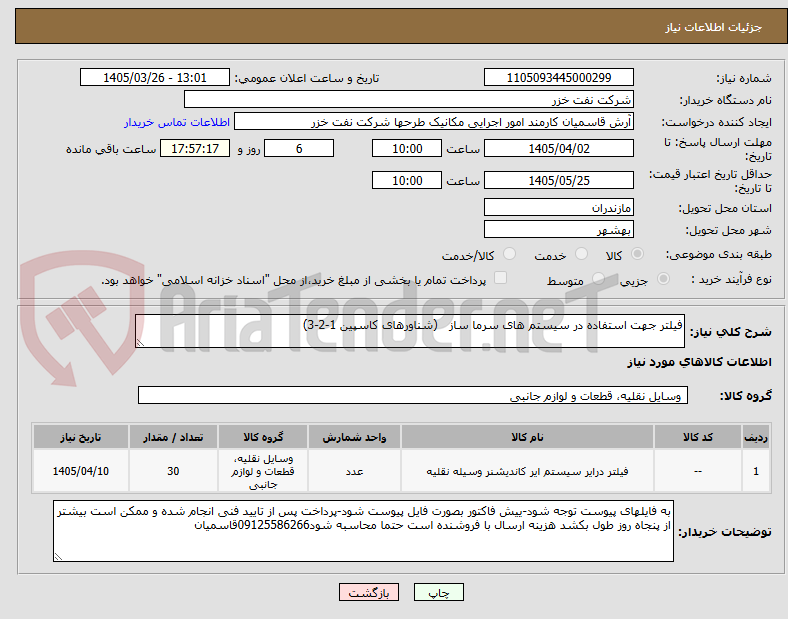This screenshot has height=619, width=788.
Task: Click the resize handle of description box
Action: [140, 343]
